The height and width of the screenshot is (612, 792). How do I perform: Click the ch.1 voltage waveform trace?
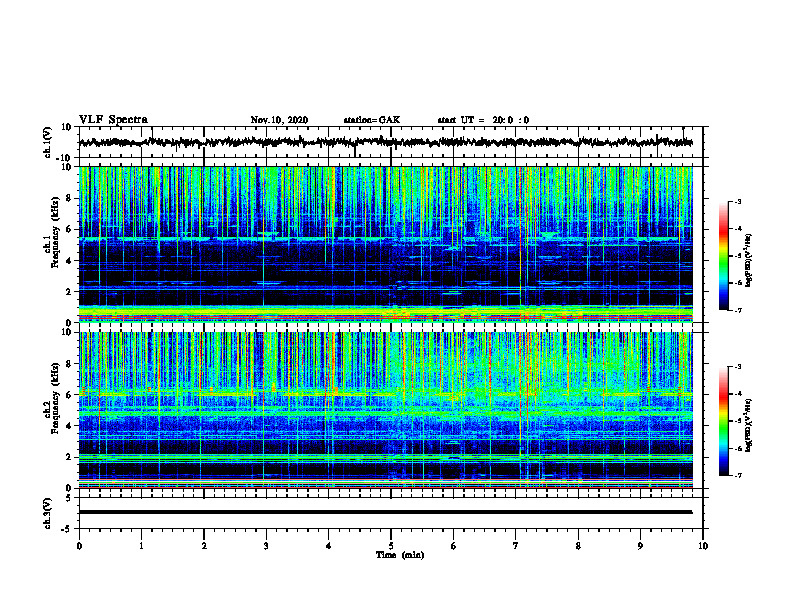coord(385,142)
